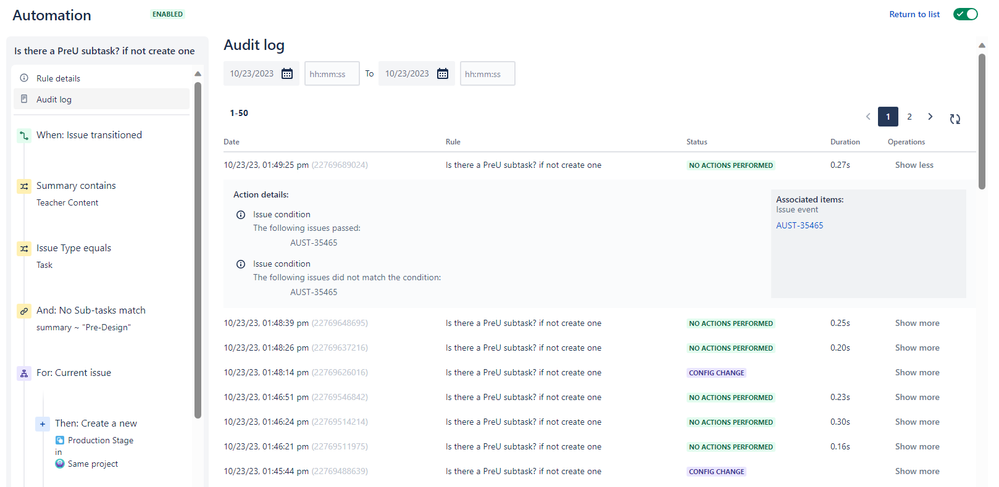The width and height of the screenshot is (999, 487).
Task: Go to page 2 of audit log
Action: click(909, 117)
